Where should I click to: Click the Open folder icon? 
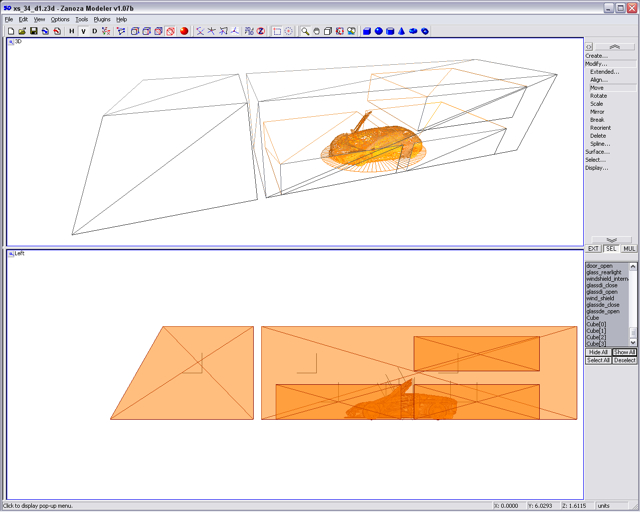point(21,31)
